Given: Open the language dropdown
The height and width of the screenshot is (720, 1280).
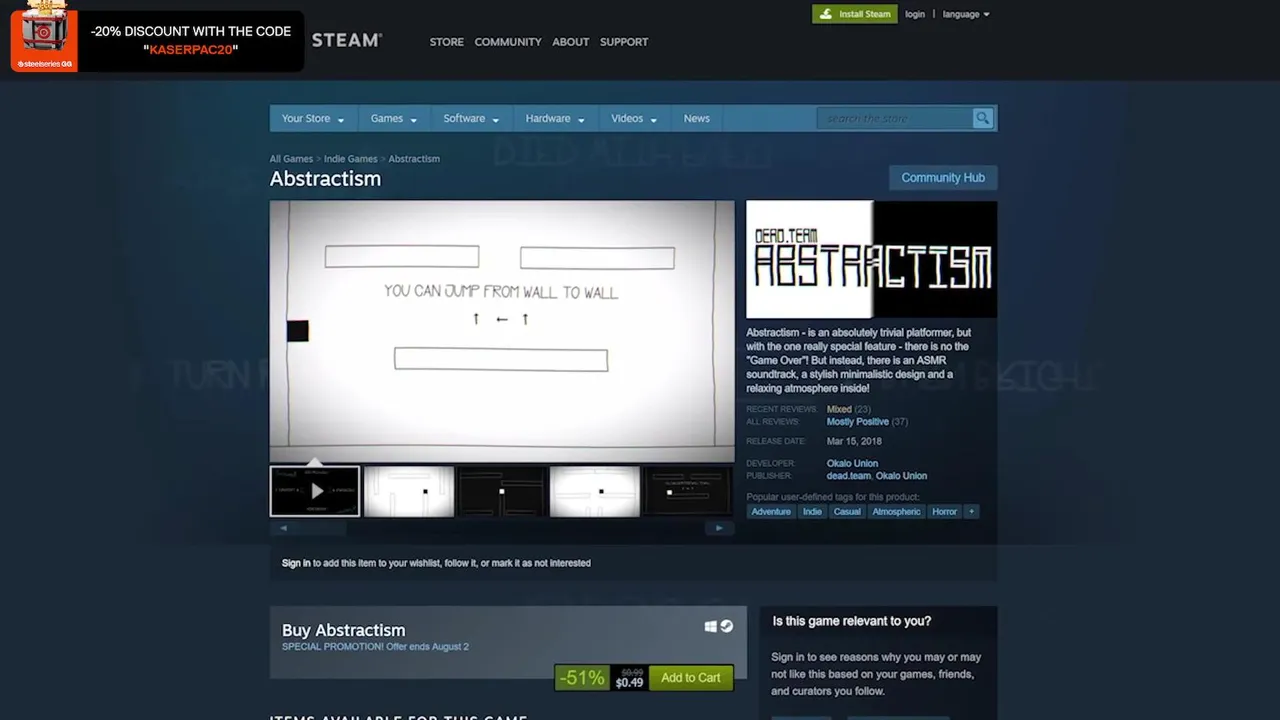Looking at the screenshot, I should click(966, 14).
